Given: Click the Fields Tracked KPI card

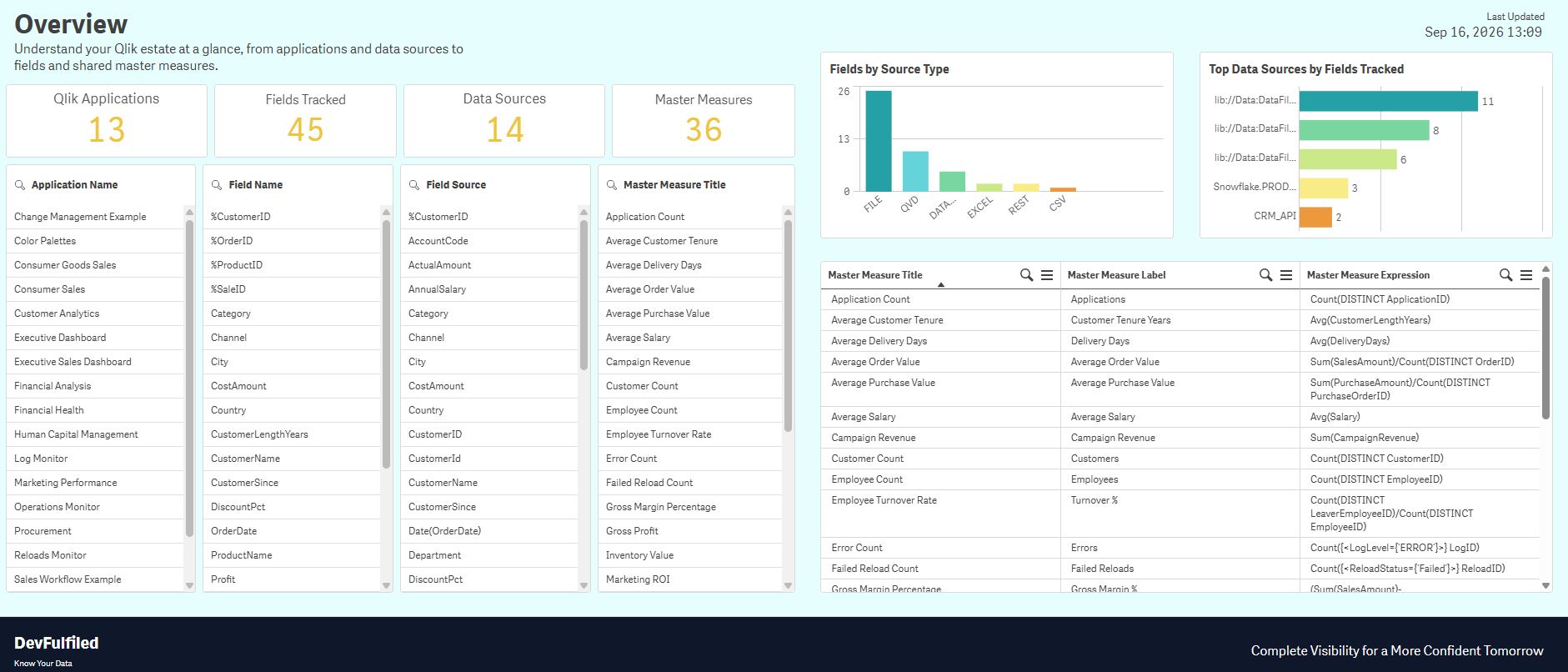Looking at the screenshot, I should pyautogui.click(x=305, y=121).
